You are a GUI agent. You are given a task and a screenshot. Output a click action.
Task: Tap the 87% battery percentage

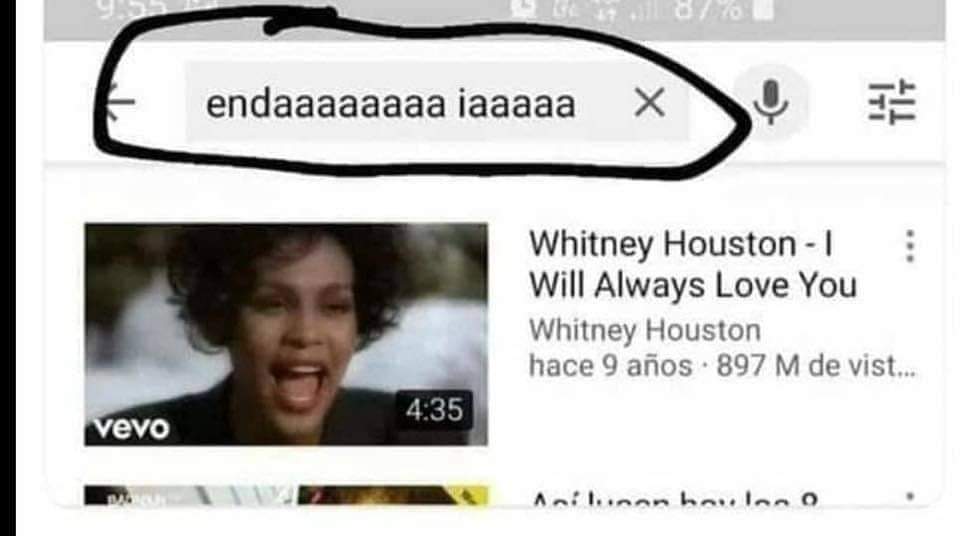[x=710, y=10]
